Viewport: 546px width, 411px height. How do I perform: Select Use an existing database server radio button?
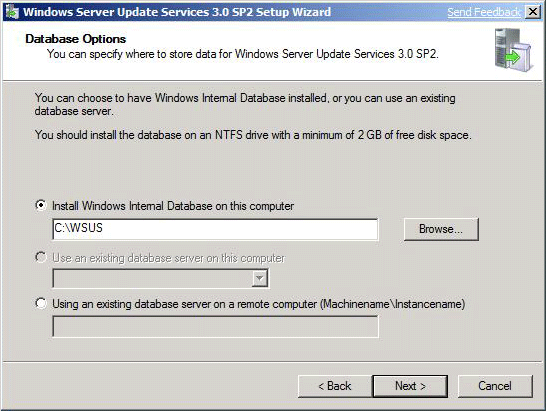(41, 257)
